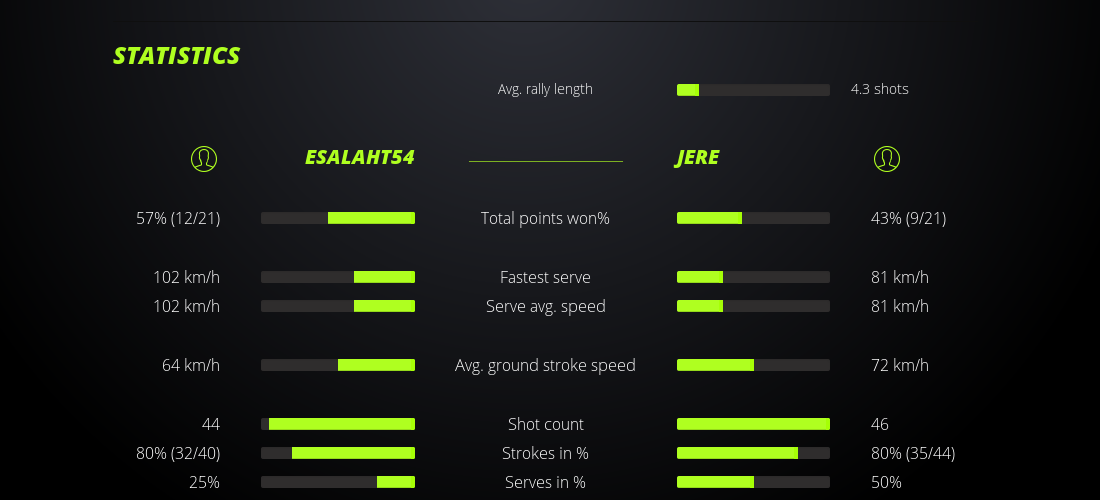Click the 4.3 shots value
1100x500 pixels.
point(879,89)
